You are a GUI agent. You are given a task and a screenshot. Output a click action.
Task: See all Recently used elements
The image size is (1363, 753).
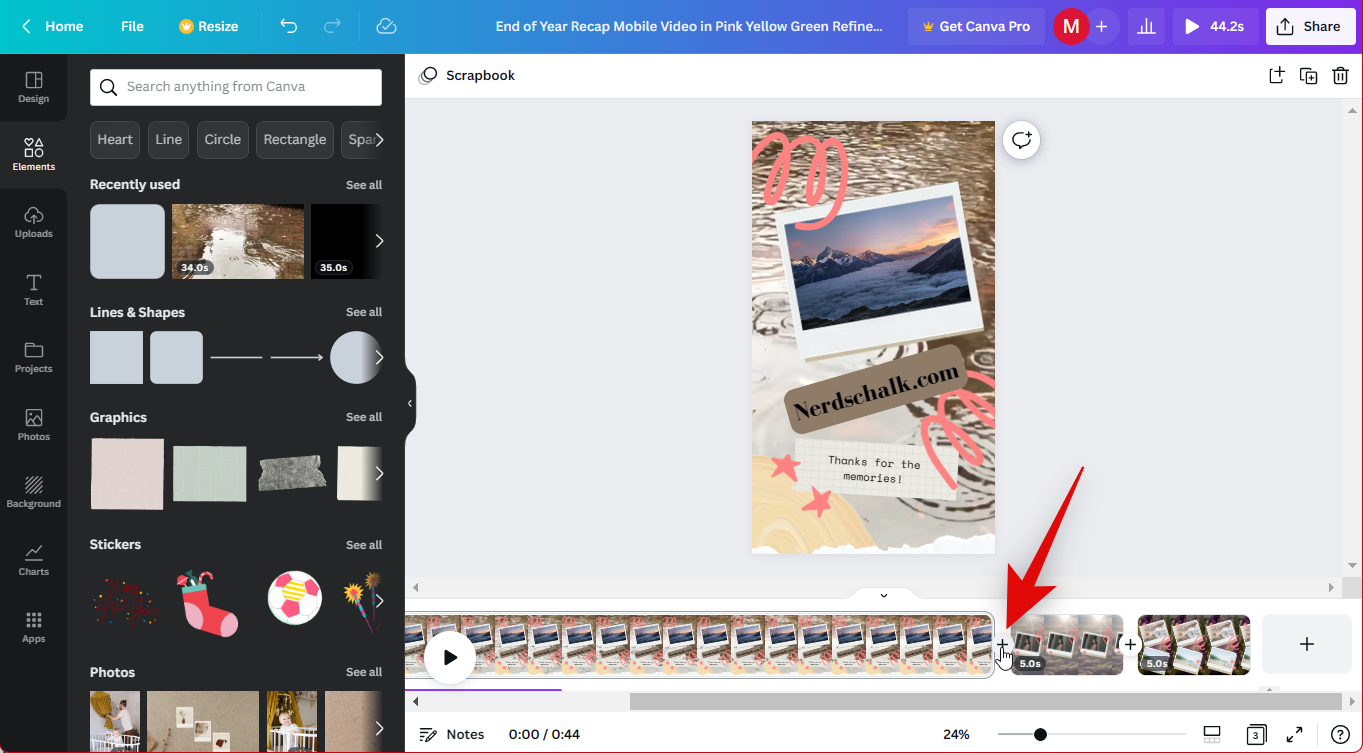[x=364, y=185]
